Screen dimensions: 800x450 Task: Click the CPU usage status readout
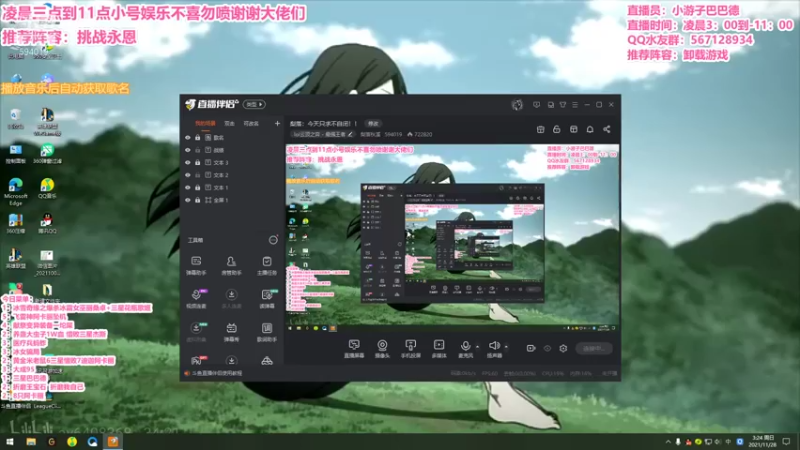[x=553, y=373]
